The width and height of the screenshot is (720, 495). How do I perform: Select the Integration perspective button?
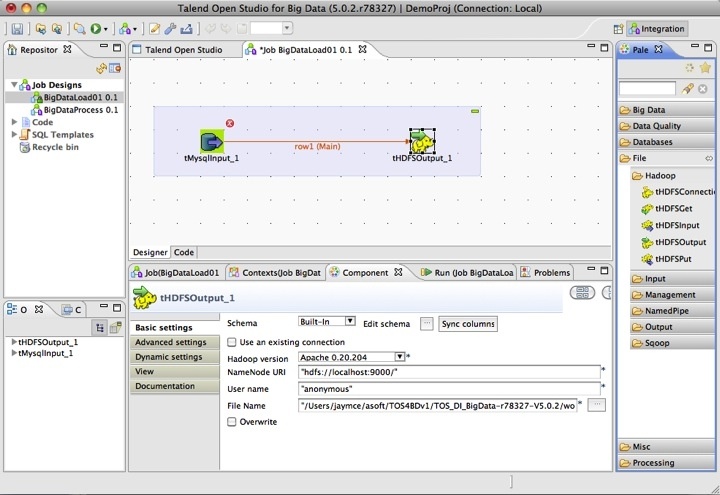pyautogui.click(x=657, y=29)
